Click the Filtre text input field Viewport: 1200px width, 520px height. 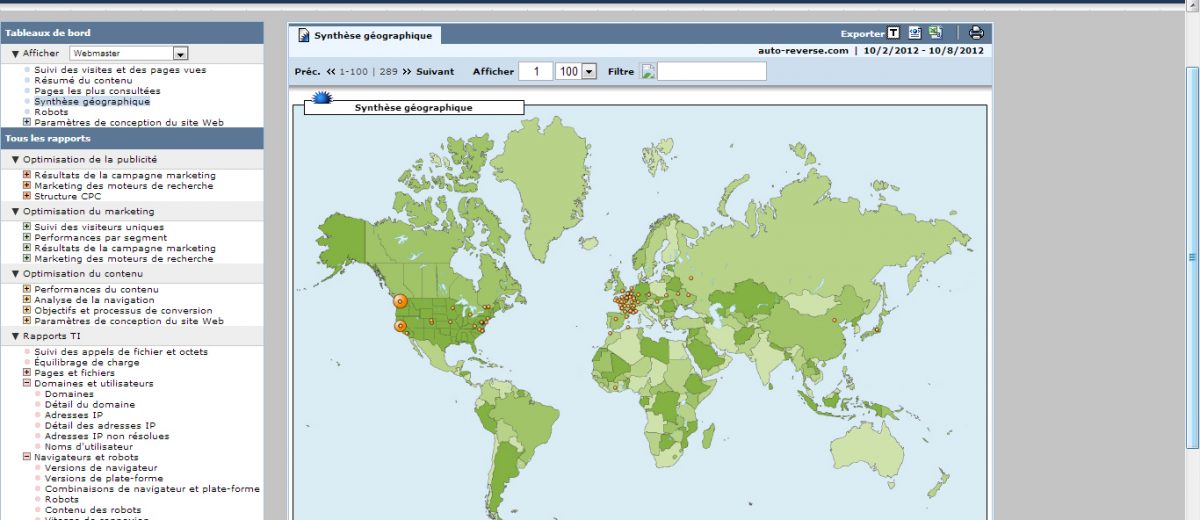coord(711,71)
